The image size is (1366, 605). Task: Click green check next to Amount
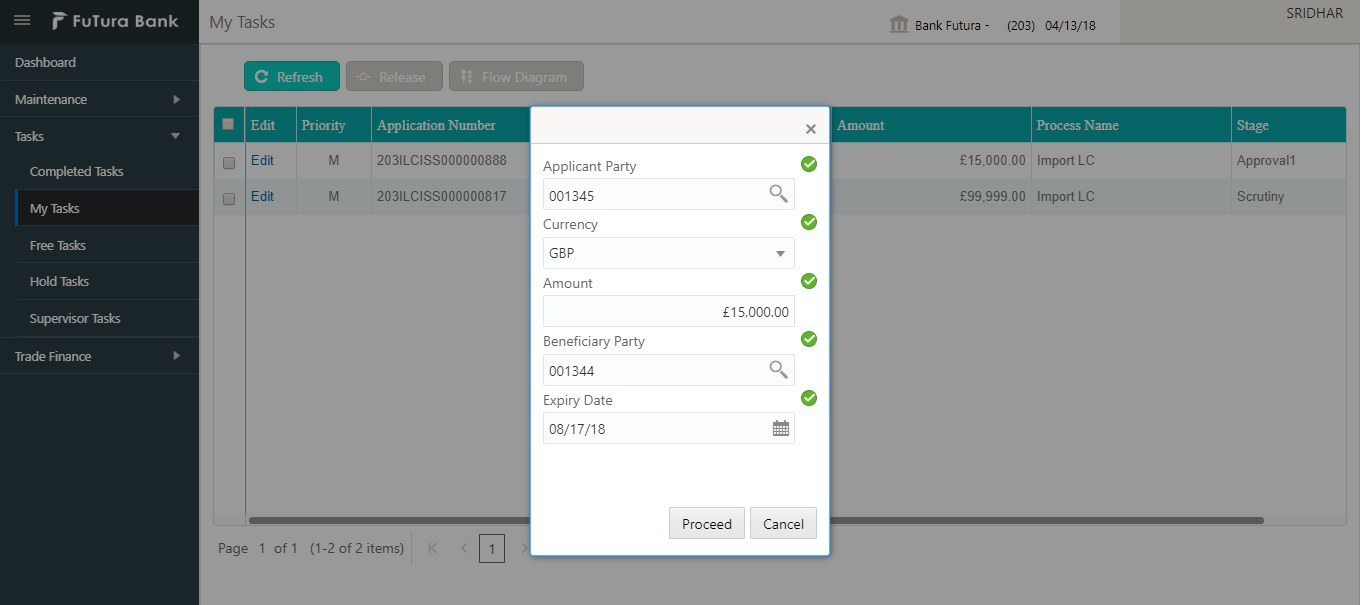coord(809,281)
